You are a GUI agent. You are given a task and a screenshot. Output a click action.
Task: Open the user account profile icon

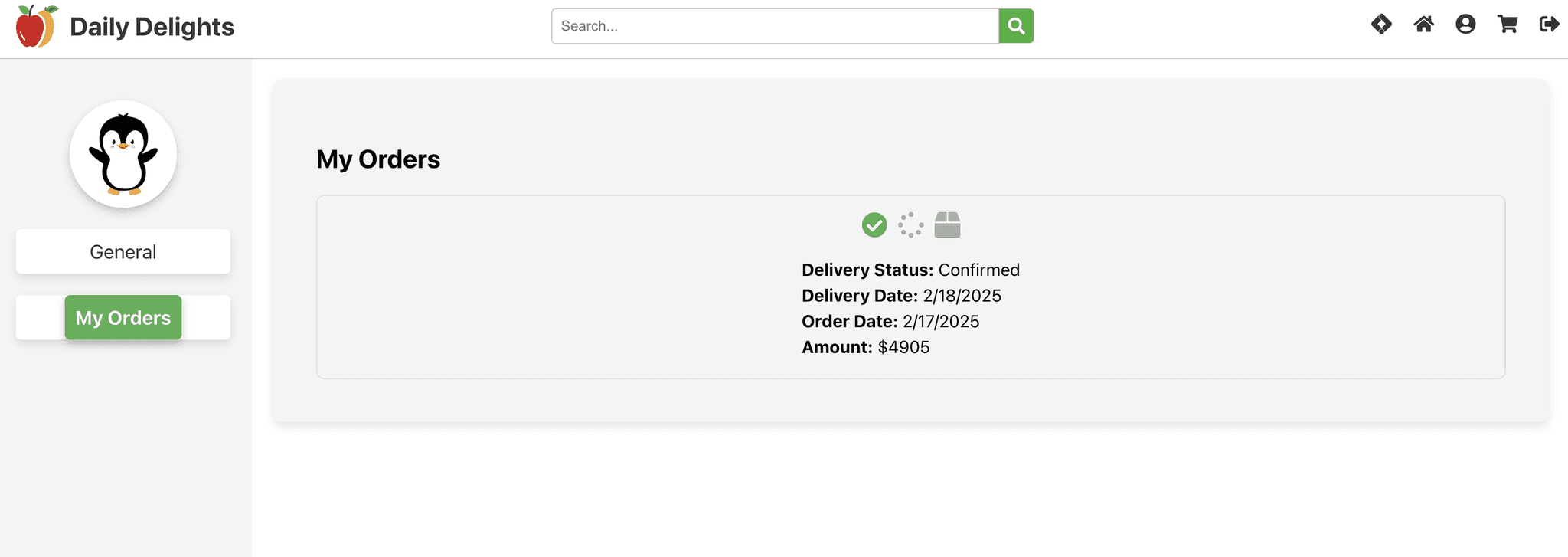pos(1465,25)
